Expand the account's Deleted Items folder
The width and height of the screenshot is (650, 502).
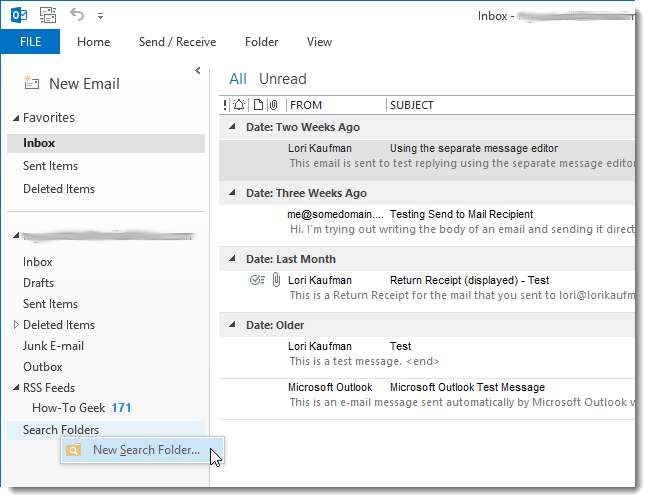click(16, 325)
